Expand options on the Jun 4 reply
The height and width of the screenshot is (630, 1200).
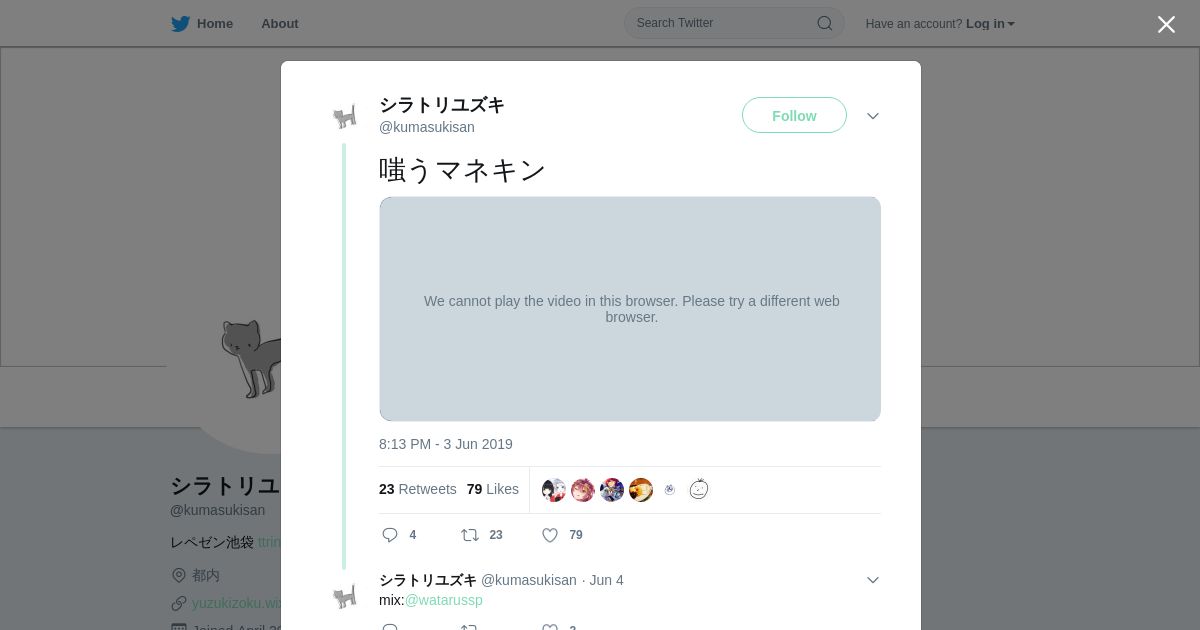[x=873, y=580]
